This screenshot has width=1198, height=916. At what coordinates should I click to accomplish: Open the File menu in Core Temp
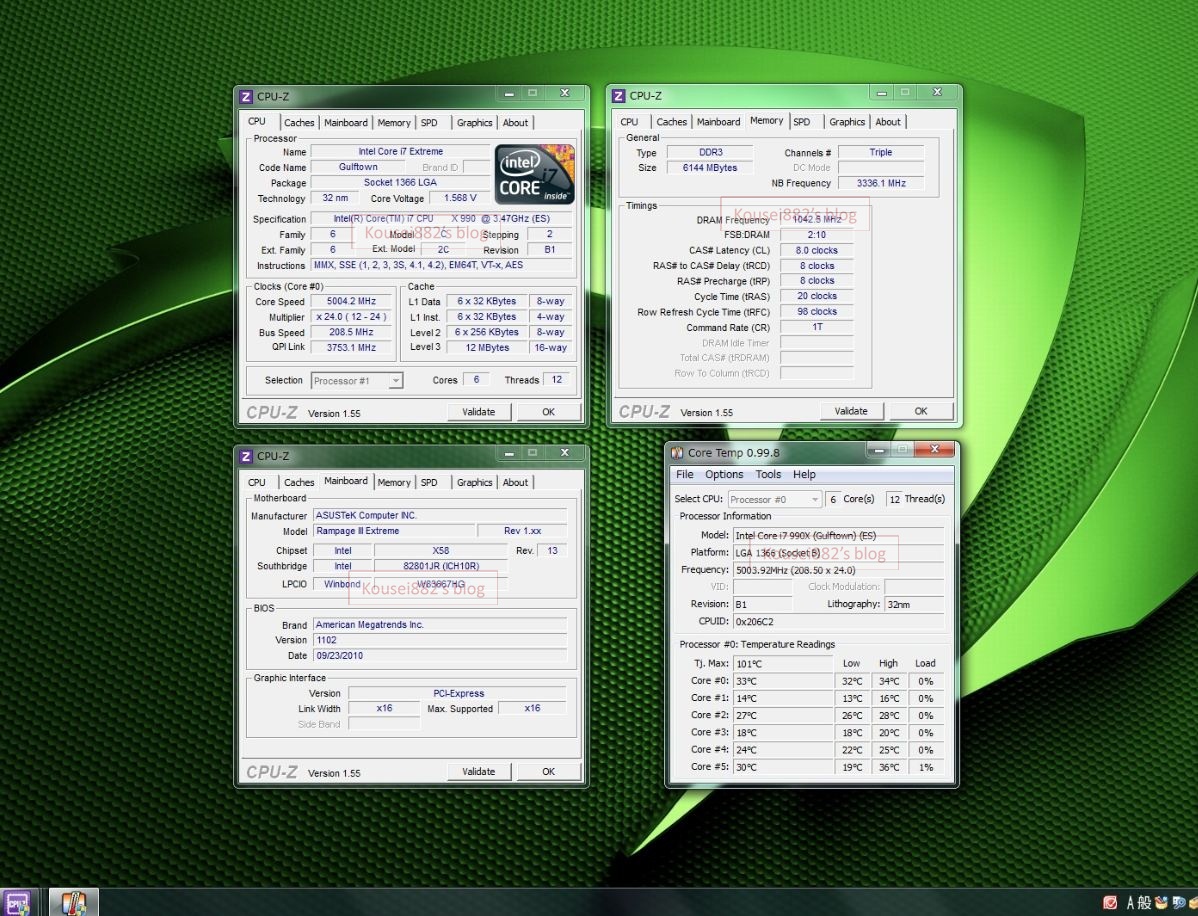click(685, 474)
